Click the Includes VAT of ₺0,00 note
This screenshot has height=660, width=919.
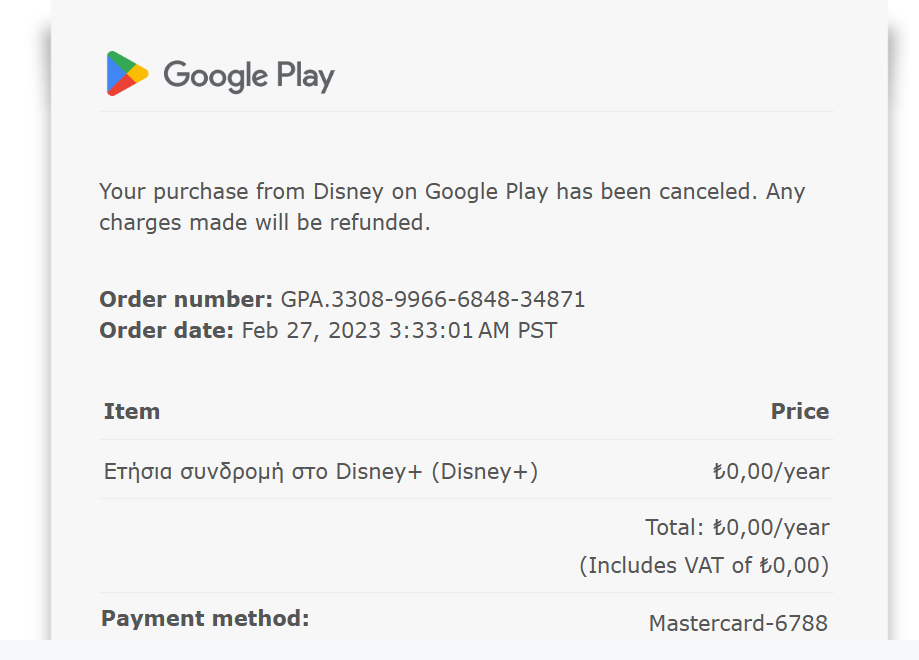coord(704,565)
